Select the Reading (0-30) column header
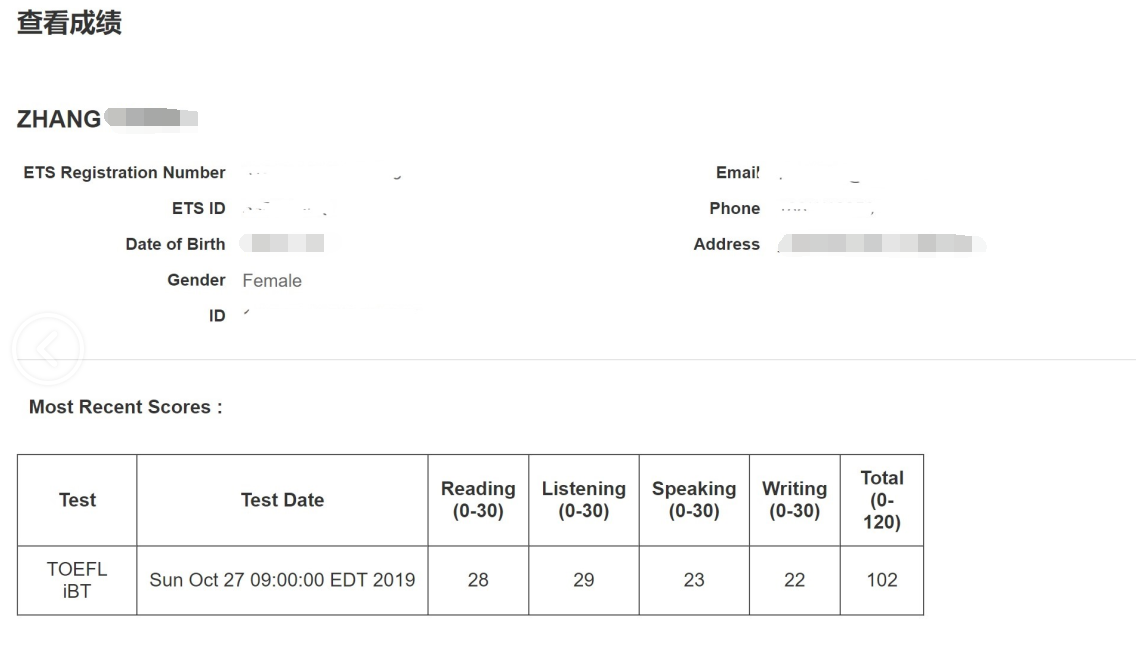The image size is (1136, 646). [478, 500]
